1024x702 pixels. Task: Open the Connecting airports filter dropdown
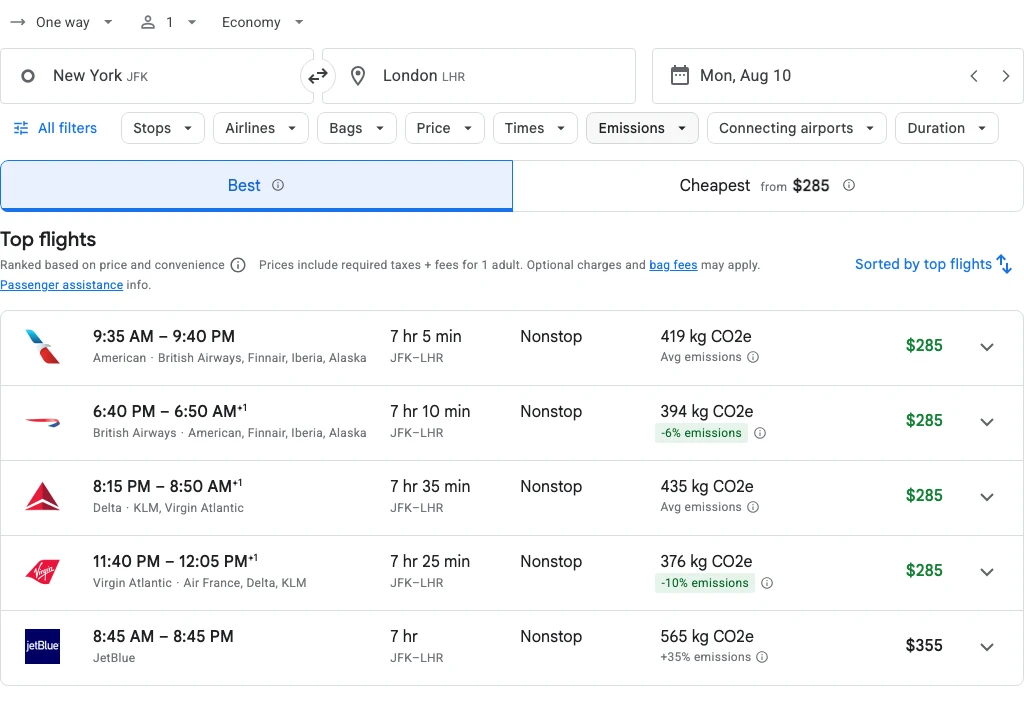[797, 128]
